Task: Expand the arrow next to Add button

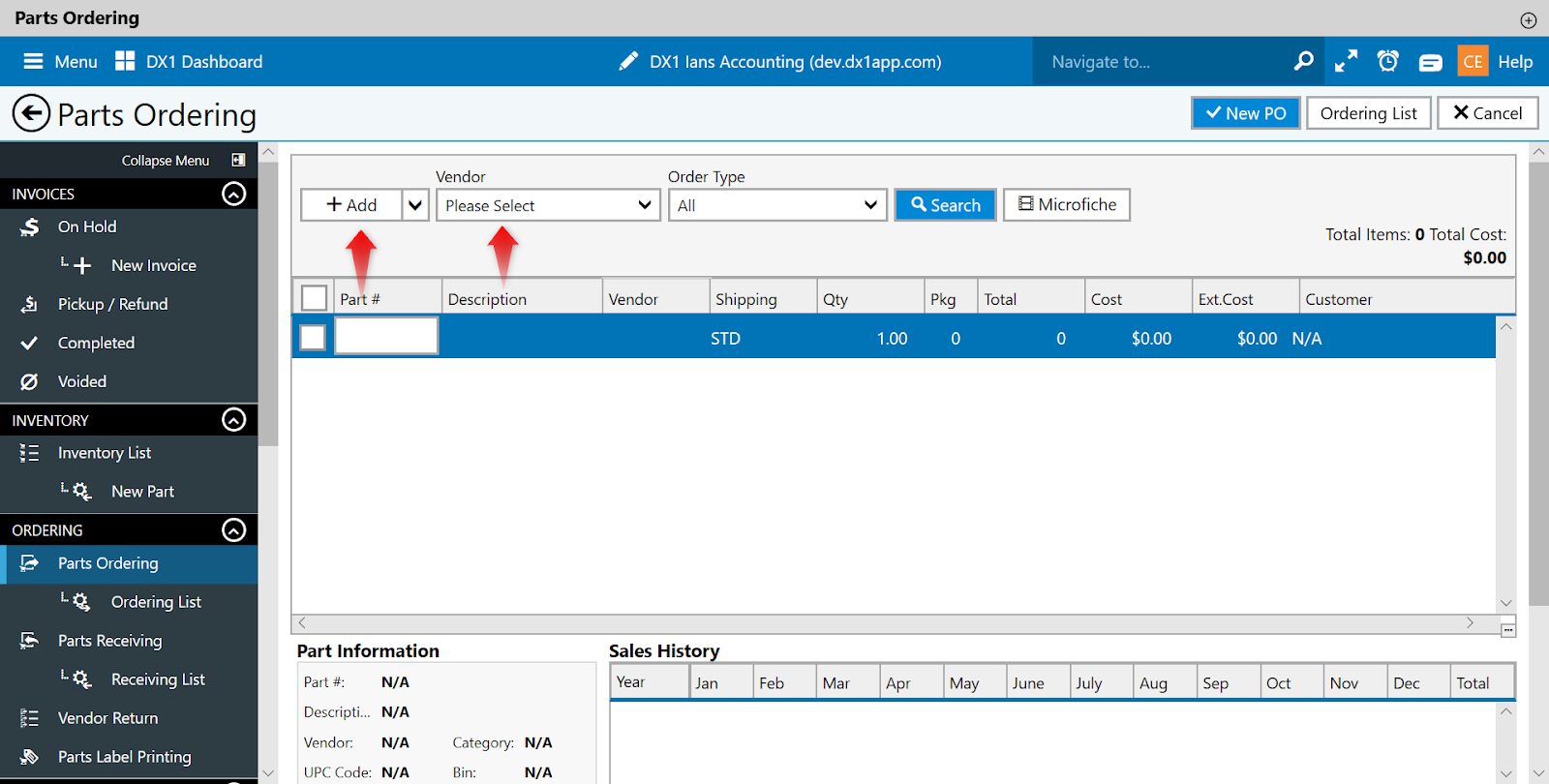Action: pos(415,205)
